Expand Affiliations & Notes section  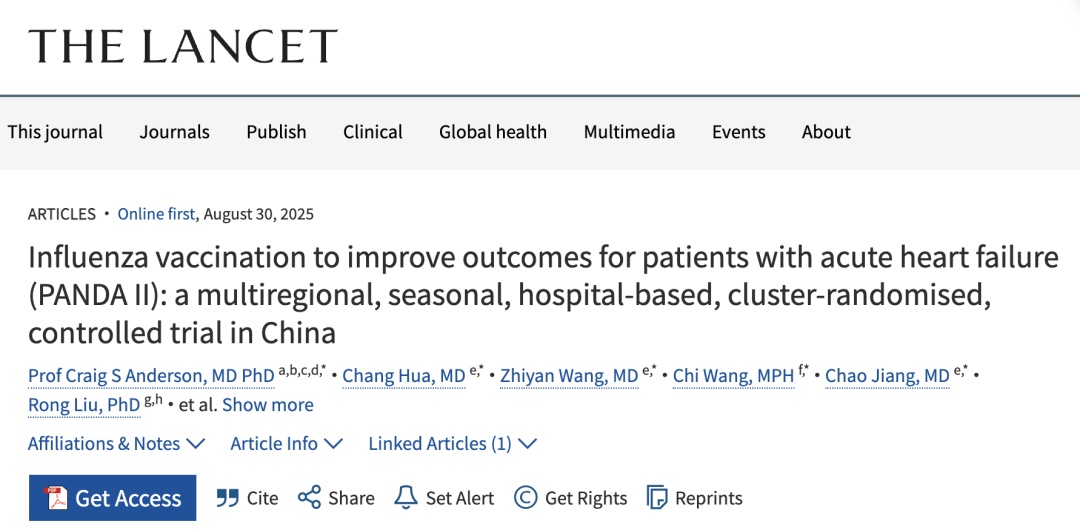click(x=116, y=444)
